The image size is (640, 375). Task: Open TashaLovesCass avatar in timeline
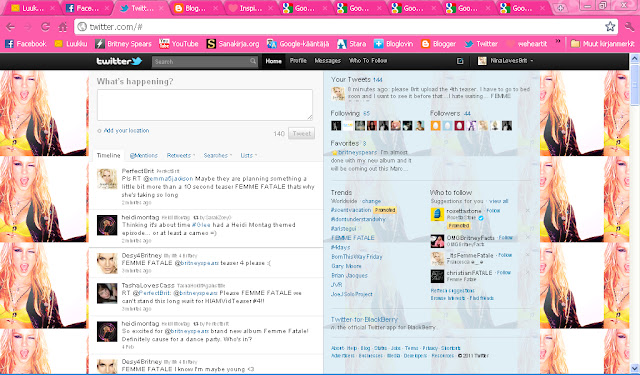107,293
